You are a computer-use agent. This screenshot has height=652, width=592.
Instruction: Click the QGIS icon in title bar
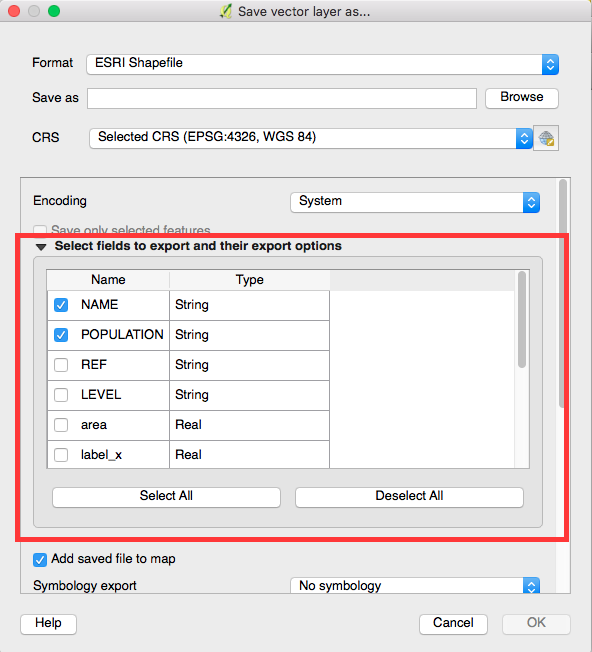coord(226,11)
